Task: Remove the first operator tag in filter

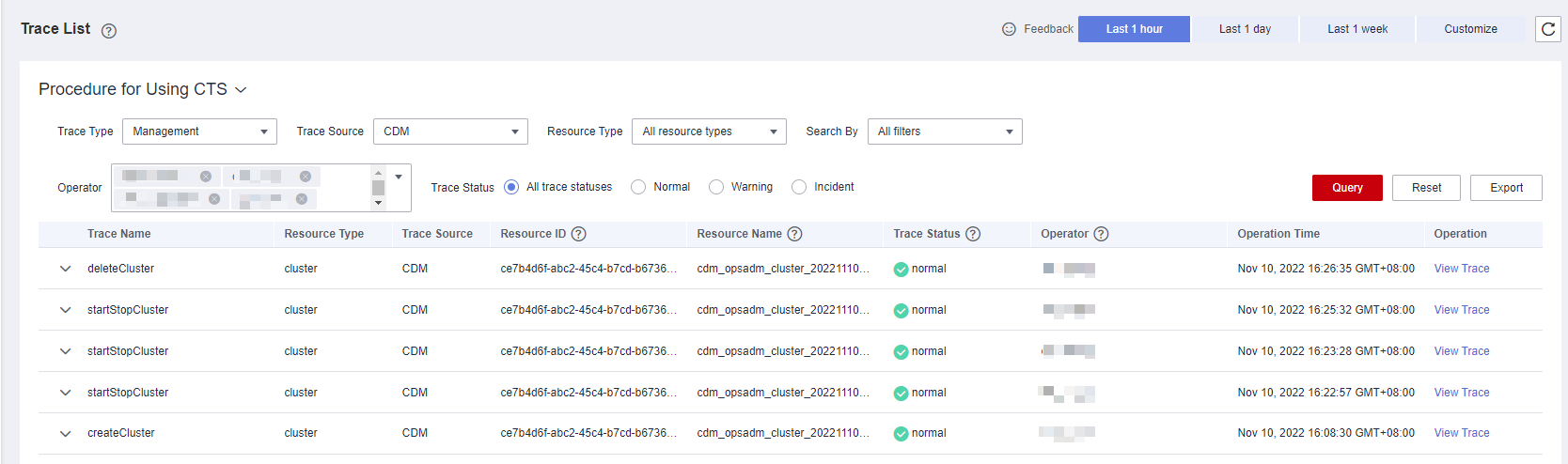Action: click(x=206, y=177)
